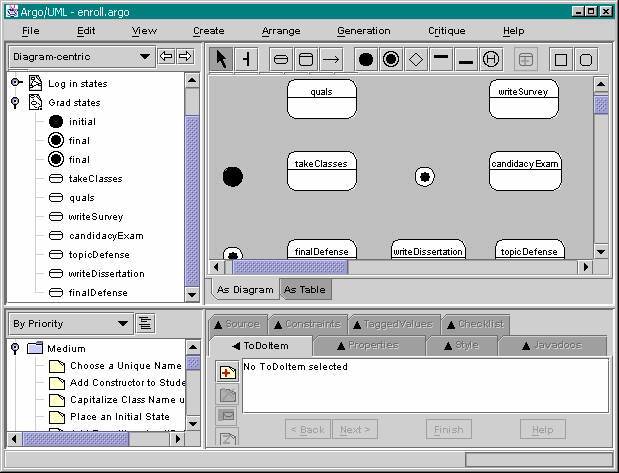Select the Transition arrow tool
The image size is (619, 473).
(x=331, y=60)
